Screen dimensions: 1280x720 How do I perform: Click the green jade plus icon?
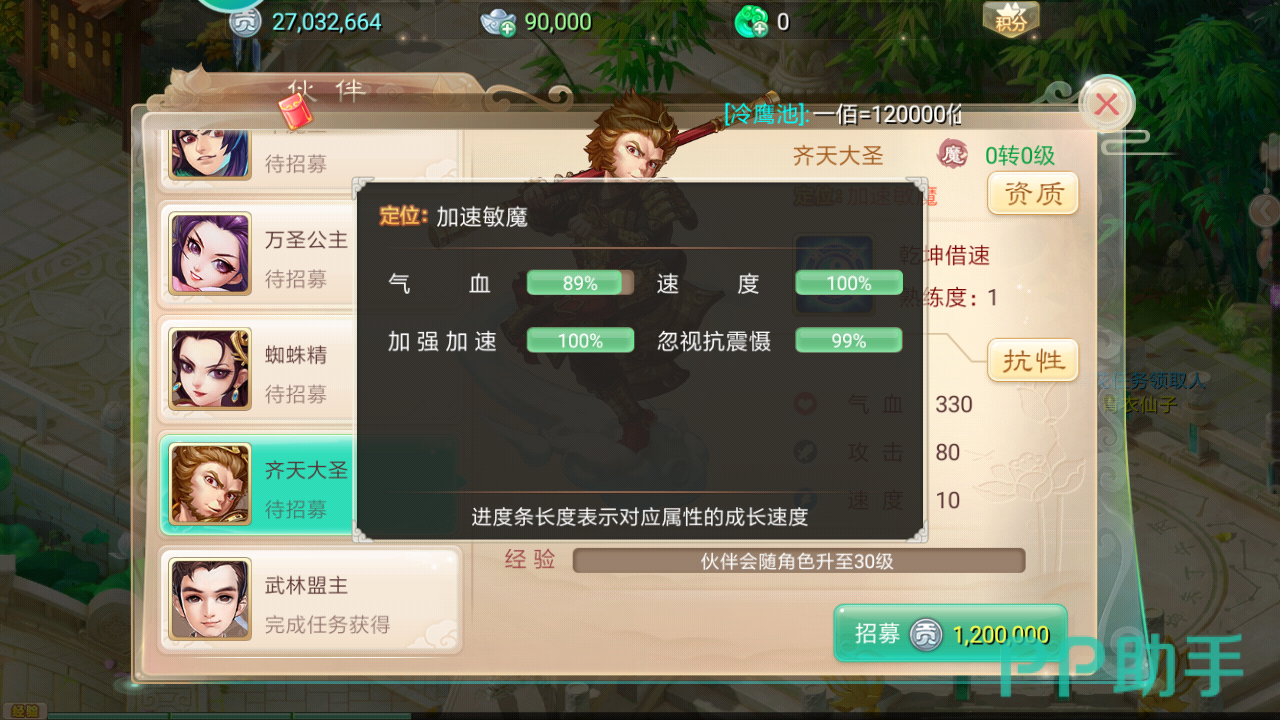point(751,21)
